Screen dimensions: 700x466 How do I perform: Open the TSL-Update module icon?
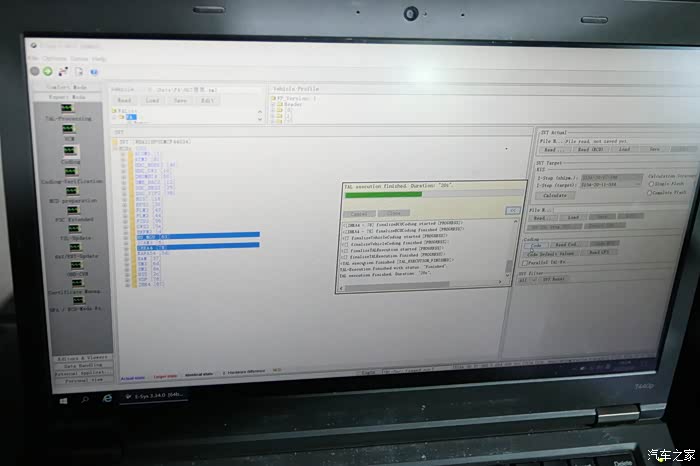pos(75,229)
